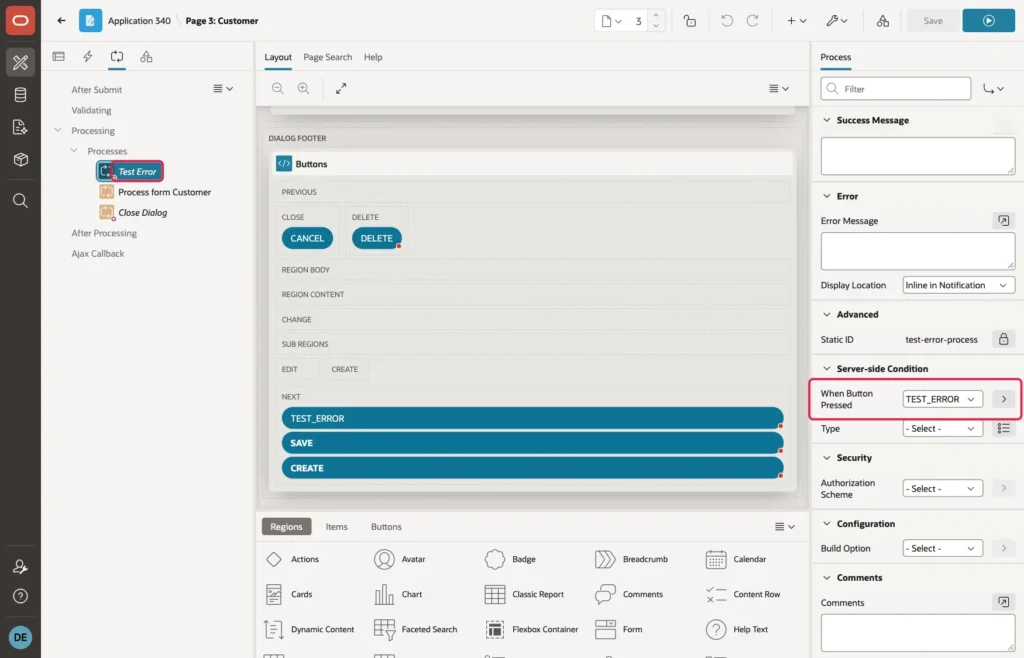The height and width of the screenshot is (658, 1024).
Task: Select the TEST_ERROR button in the layout
Action: point(532,418)
